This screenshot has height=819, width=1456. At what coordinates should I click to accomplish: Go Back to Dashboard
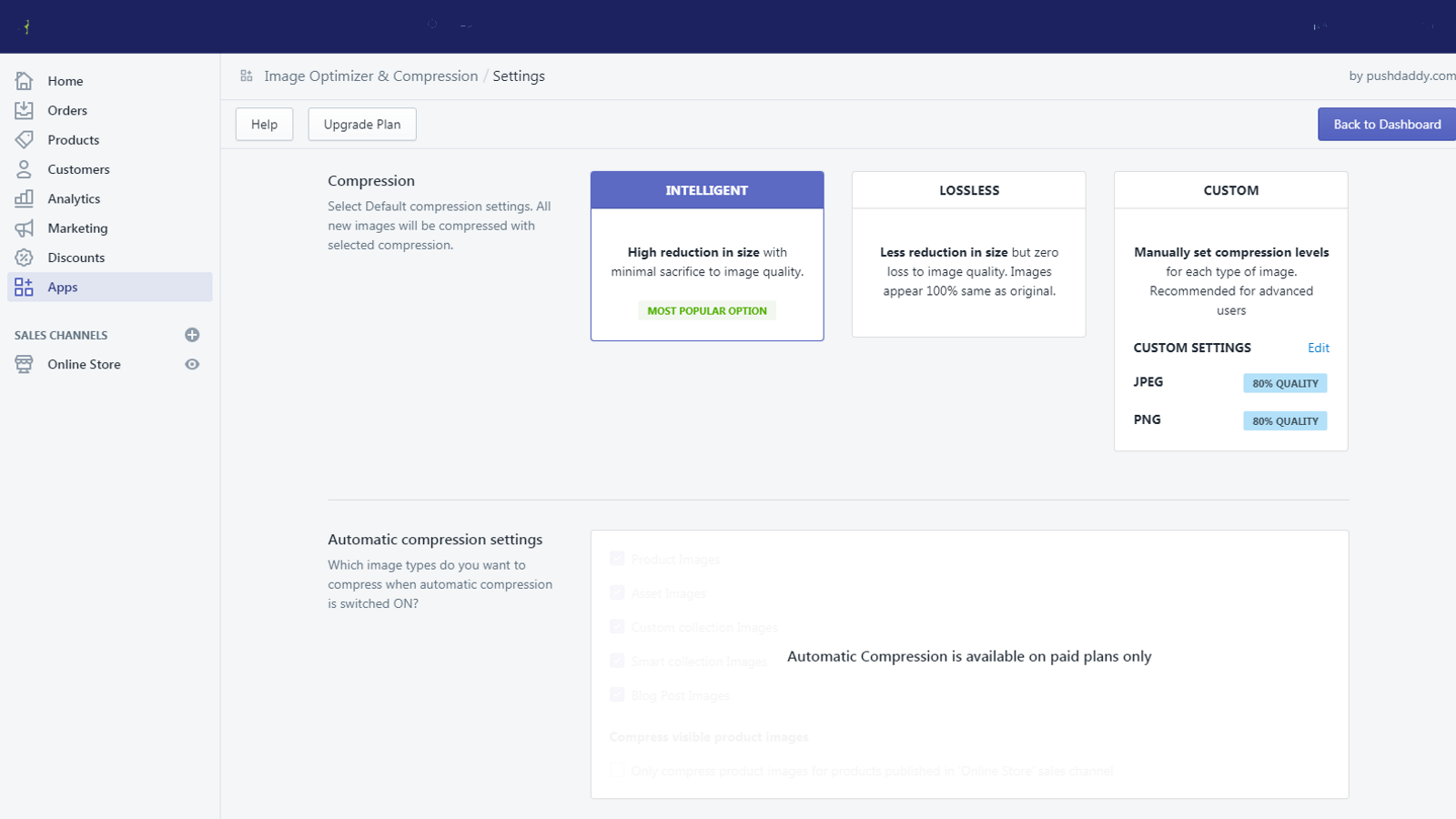[1387, 125]
